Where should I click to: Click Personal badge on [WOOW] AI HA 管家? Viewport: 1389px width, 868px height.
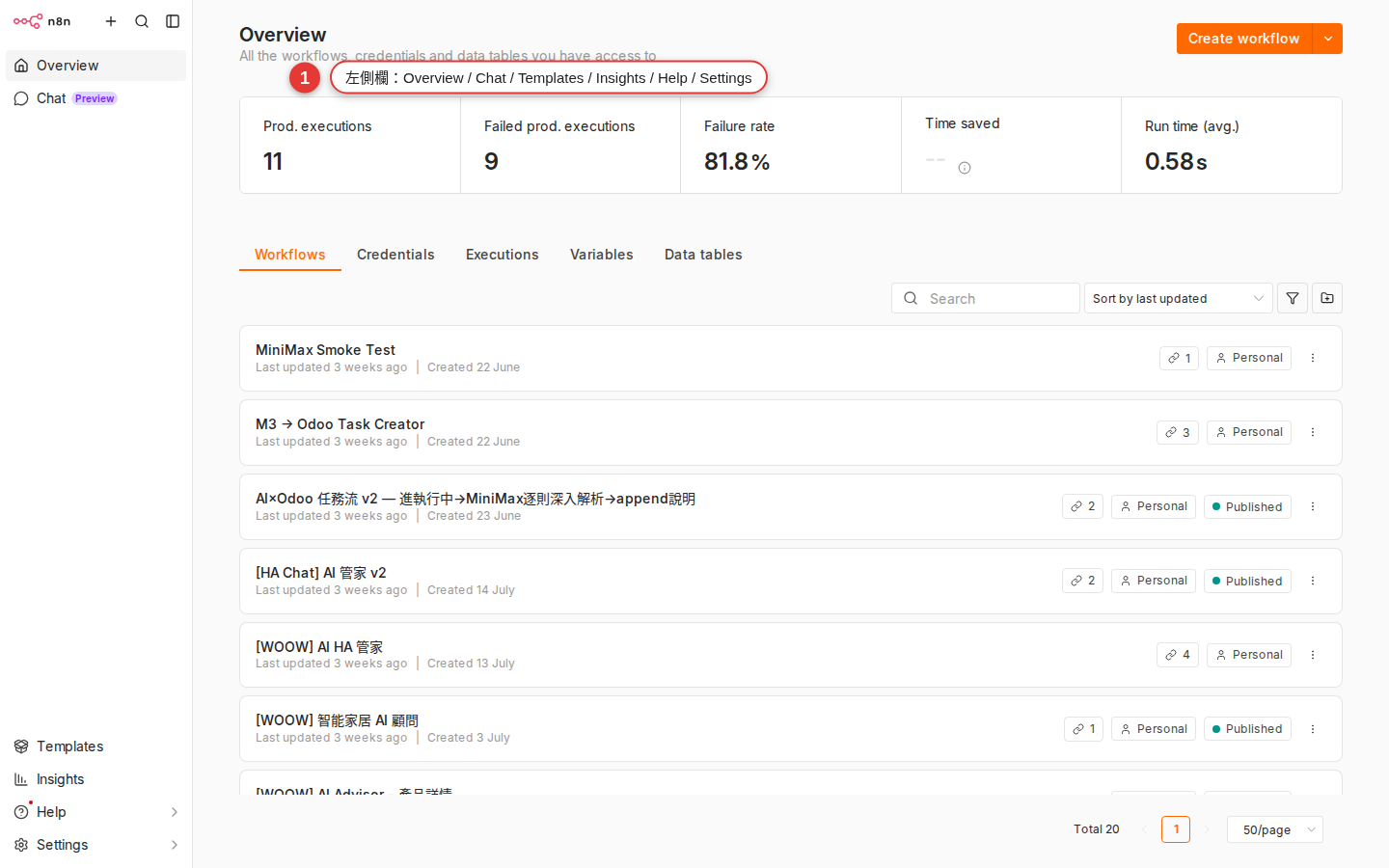point(1249,655)
